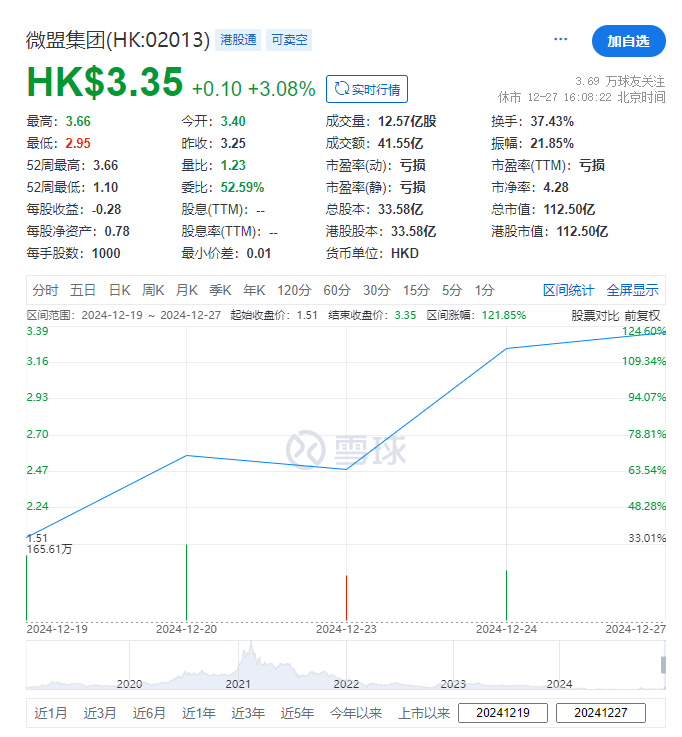682x737 pixels.
Task: Switch to the 日K chart tab
Action: pos(119,290)
